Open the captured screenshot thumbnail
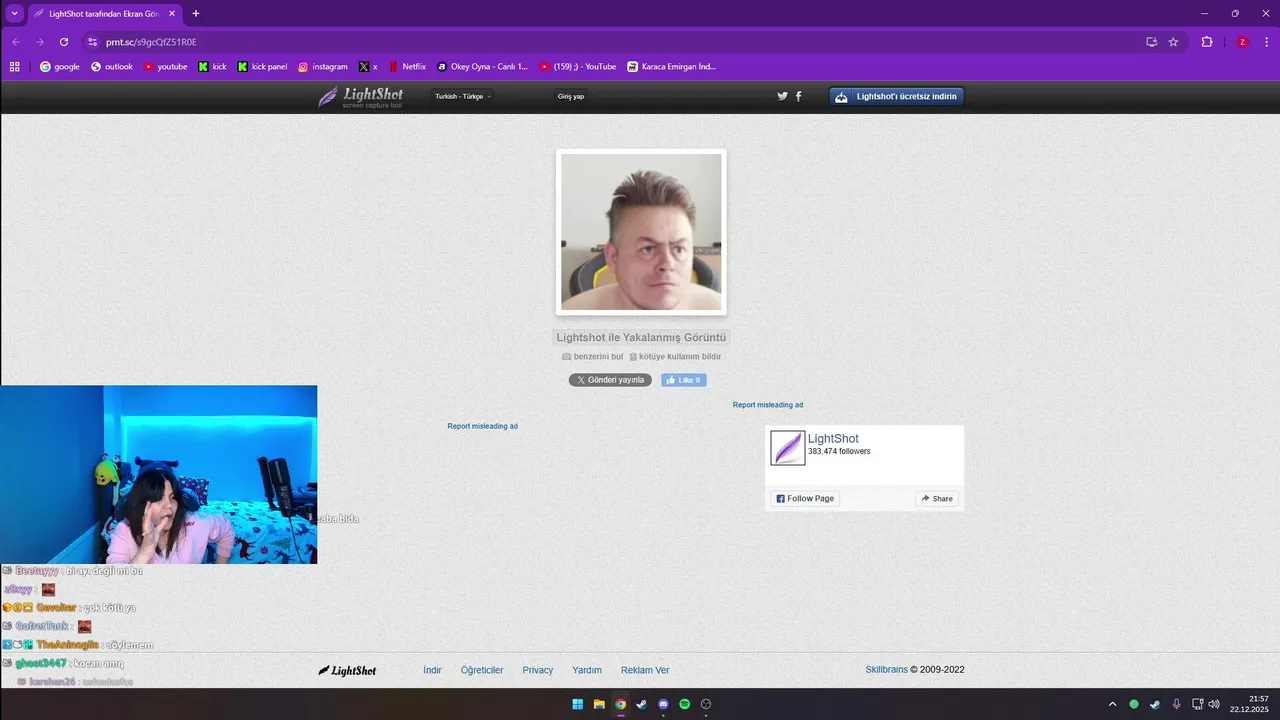The image size is (1280, 720). [641, 232]
